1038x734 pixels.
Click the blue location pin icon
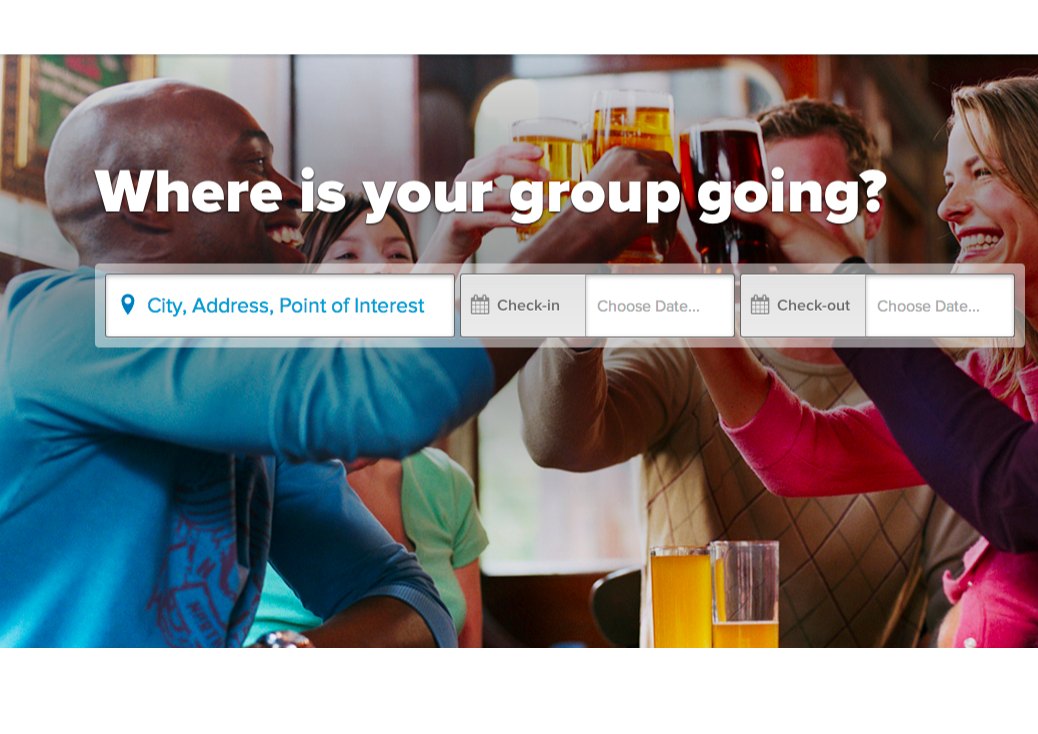pos(128,304)
